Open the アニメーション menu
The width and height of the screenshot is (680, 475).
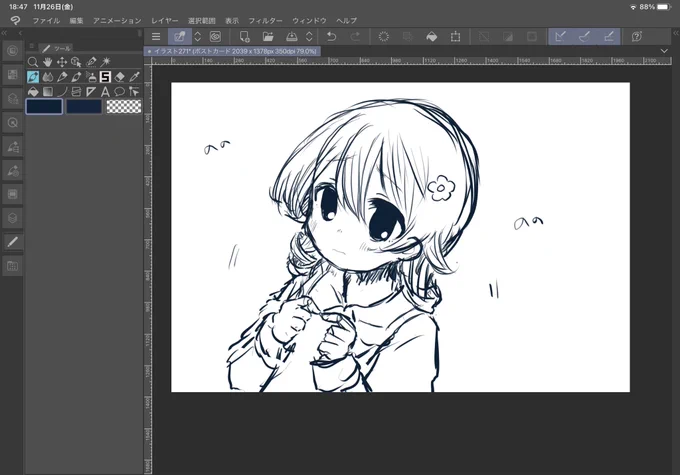click(x=117, y=20)
